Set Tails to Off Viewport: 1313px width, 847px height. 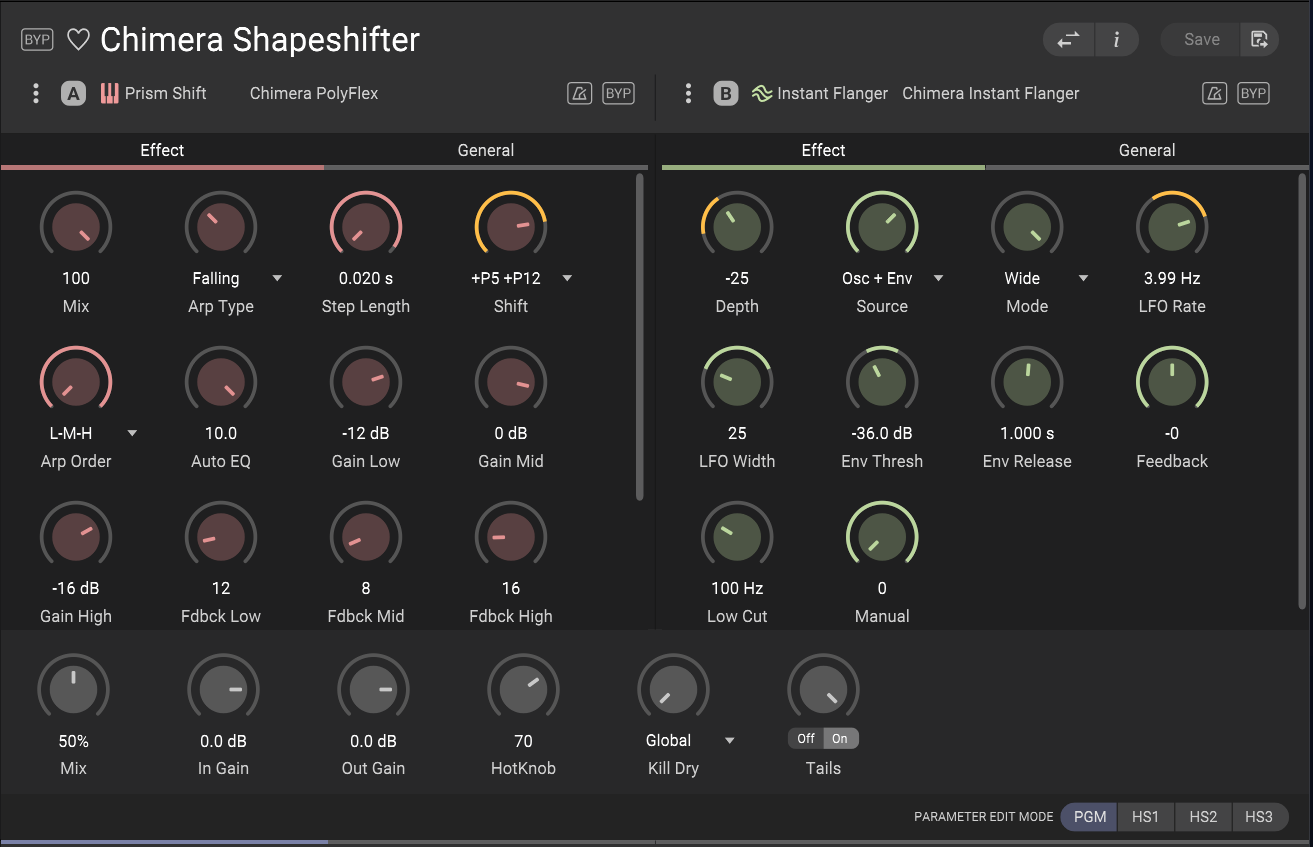click(x=806, y=739)
